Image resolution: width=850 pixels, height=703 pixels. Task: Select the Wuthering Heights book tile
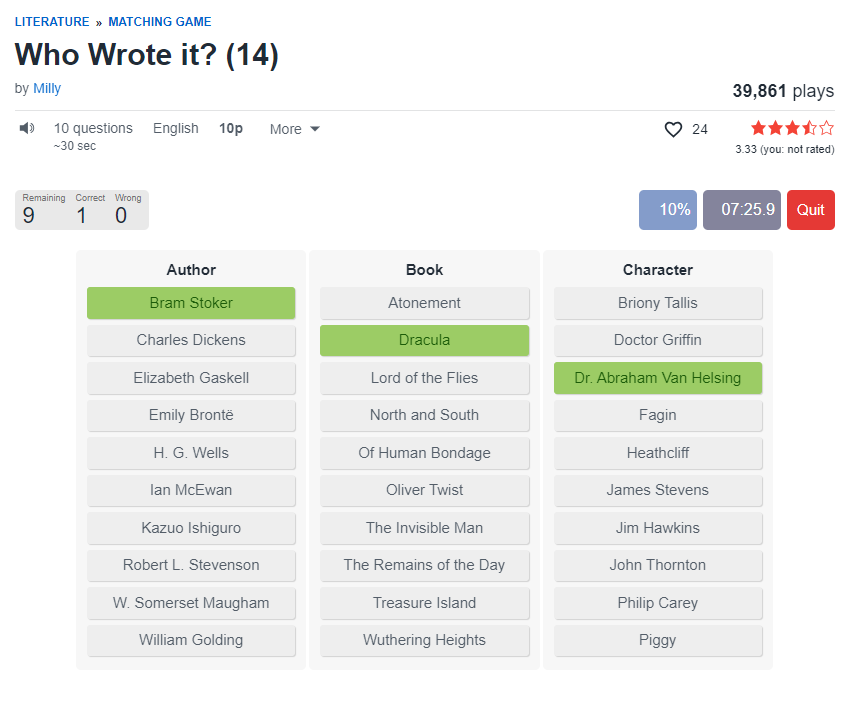(x=424, y=640)
